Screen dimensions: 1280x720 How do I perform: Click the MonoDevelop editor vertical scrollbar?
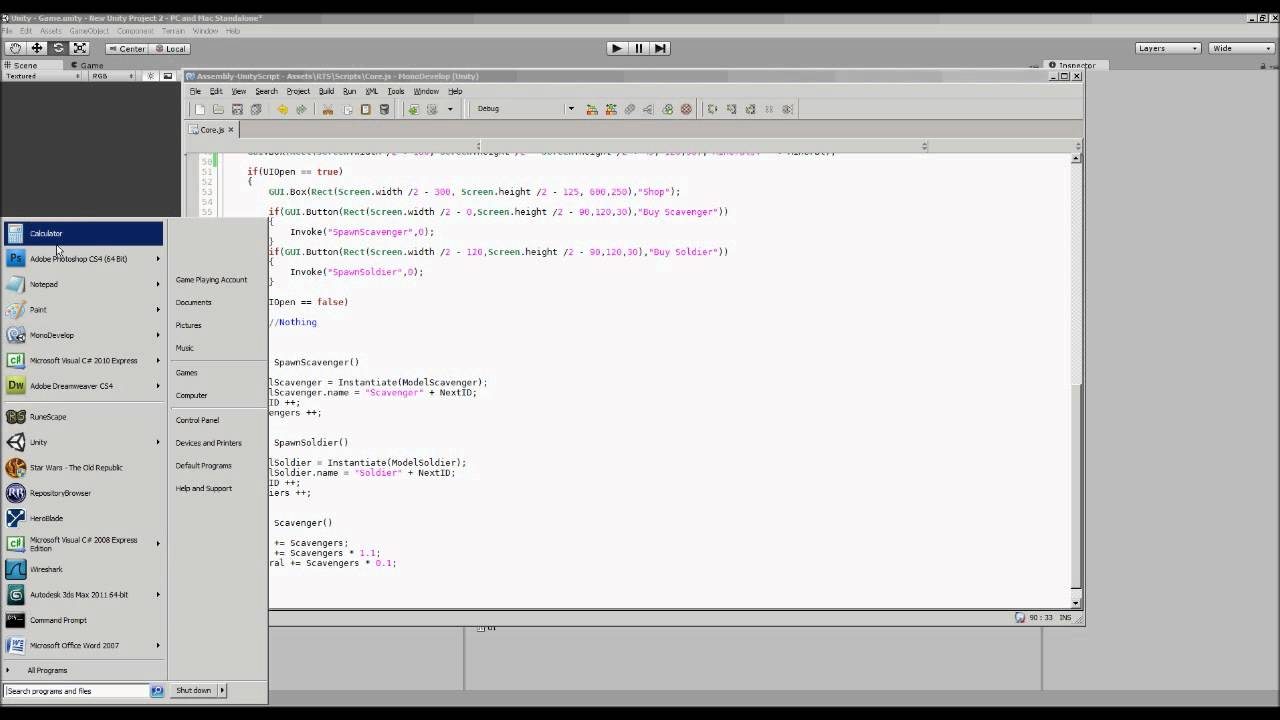tap(1076, 380)
